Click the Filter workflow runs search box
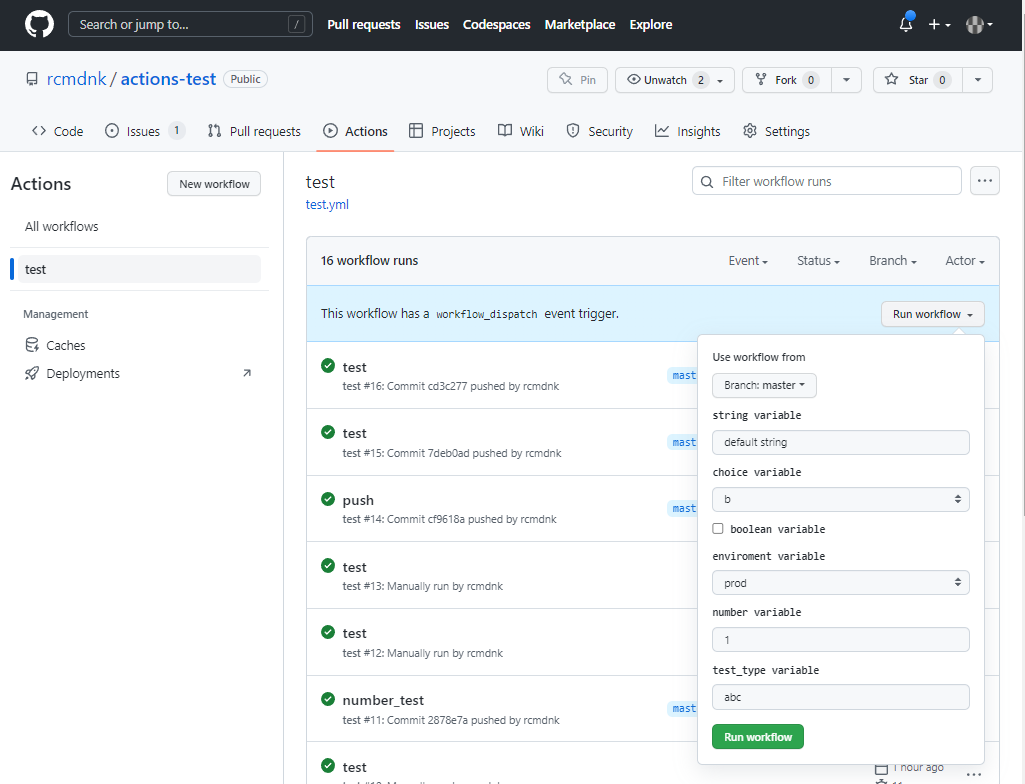 point(826,180)
